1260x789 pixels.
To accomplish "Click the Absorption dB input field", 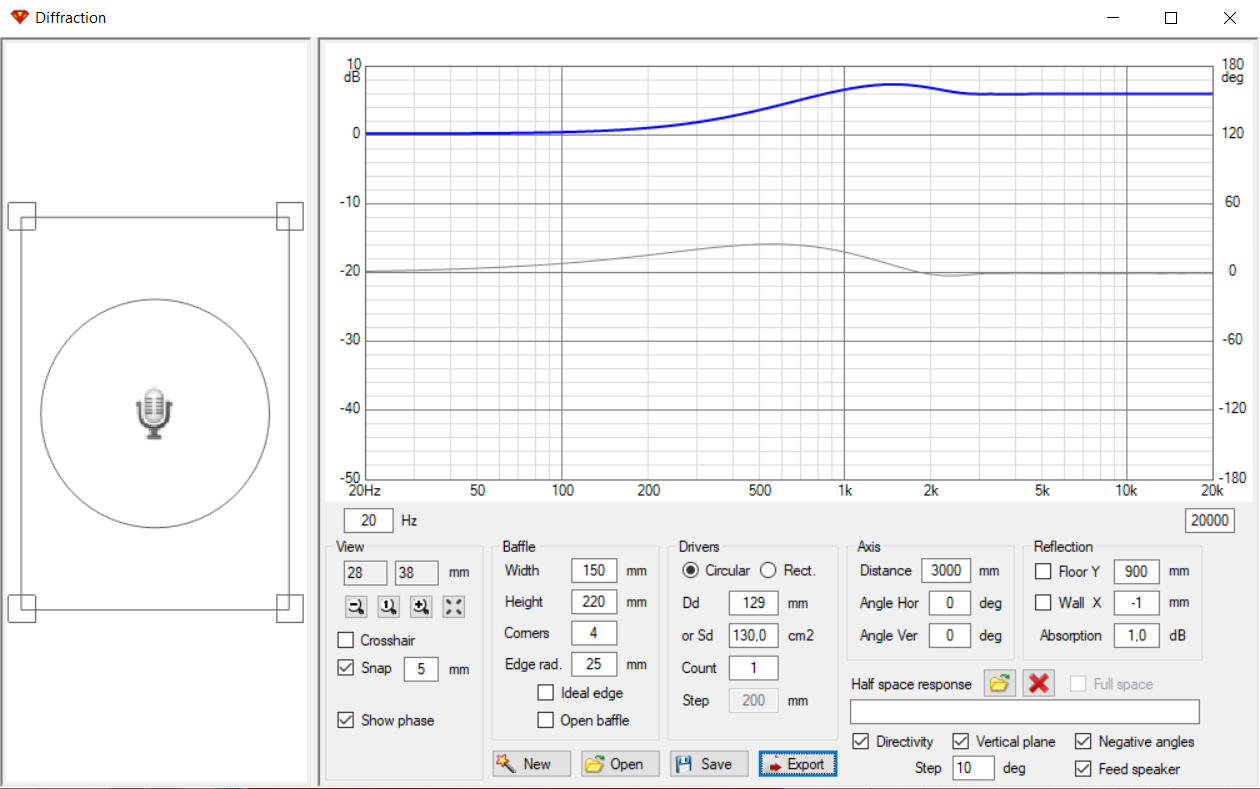I will pyautogui.click(x=1136, y=635).
